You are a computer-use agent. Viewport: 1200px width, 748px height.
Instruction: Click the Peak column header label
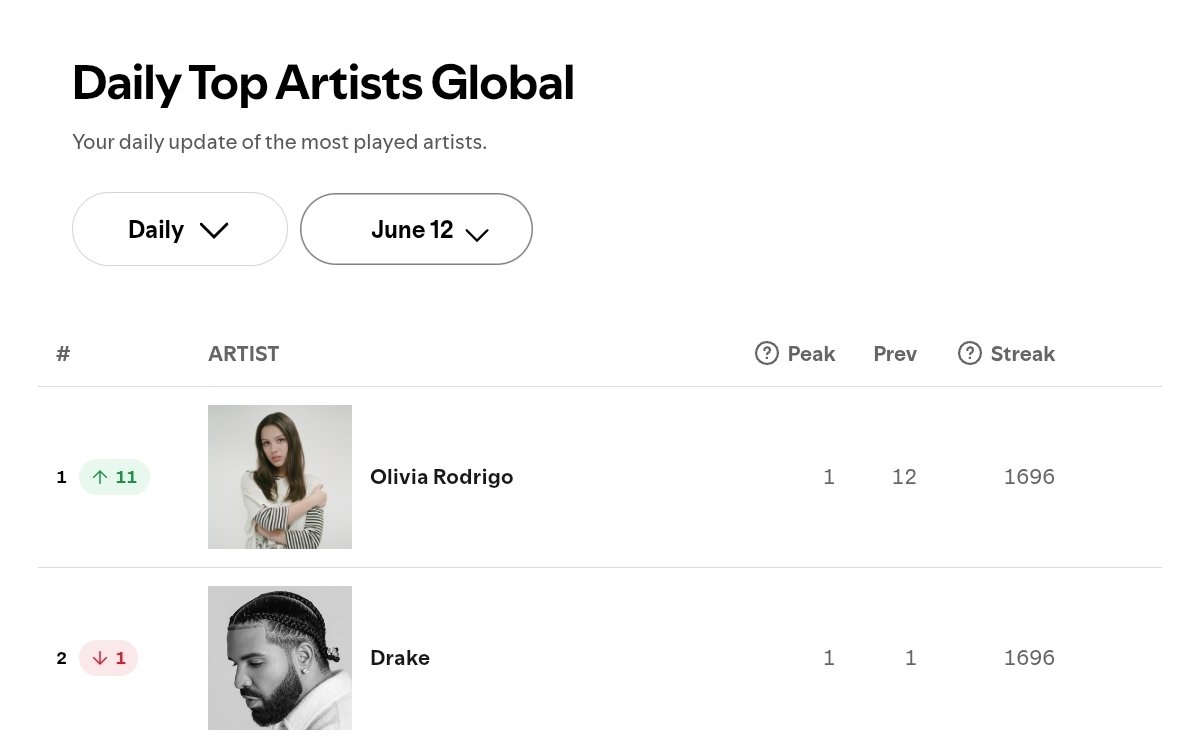(811, 353)
